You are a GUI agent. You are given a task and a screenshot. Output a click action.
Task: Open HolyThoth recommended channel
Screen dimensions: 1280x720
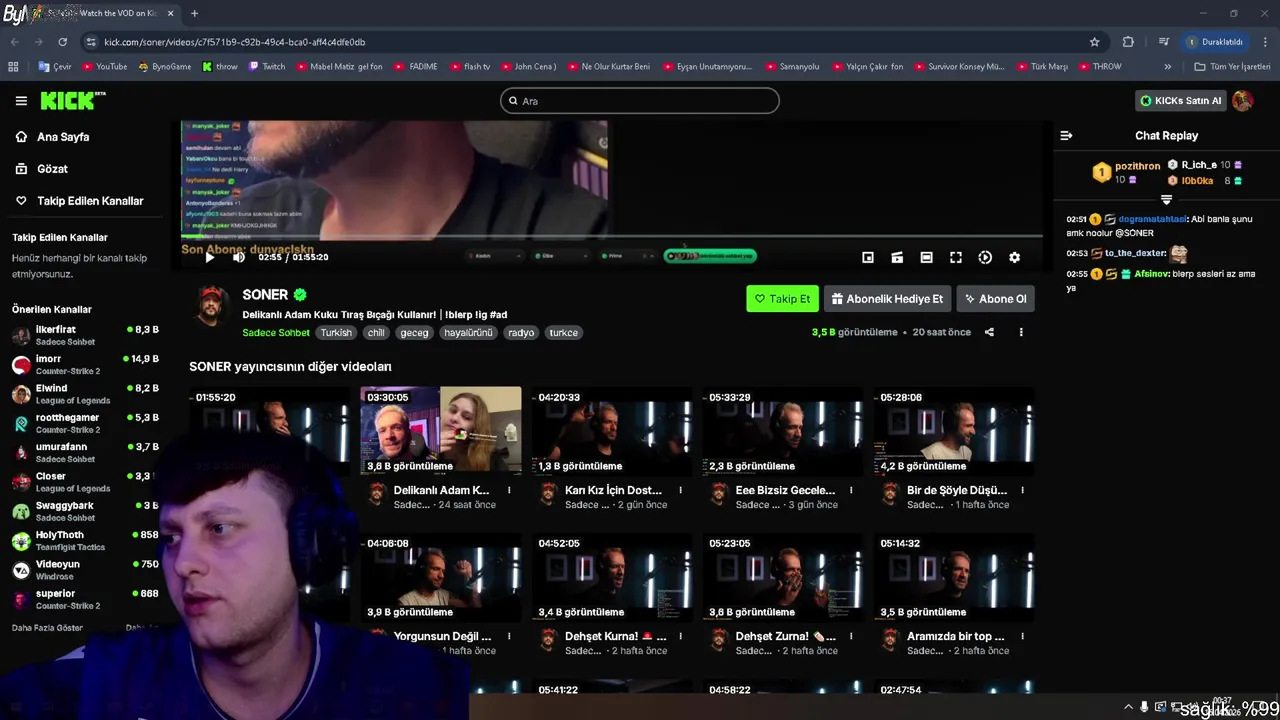coord(86,540)
